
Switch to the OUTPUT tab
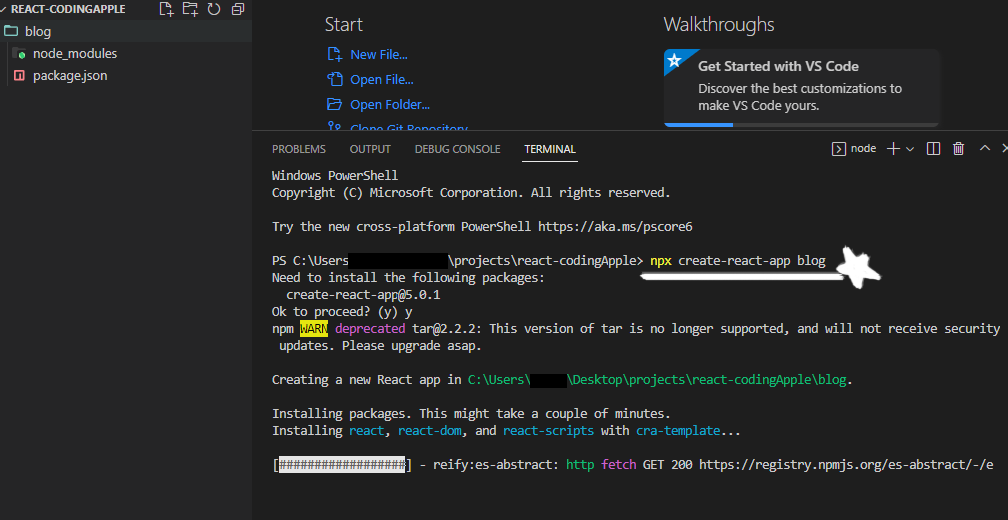[x=370, y=149]
